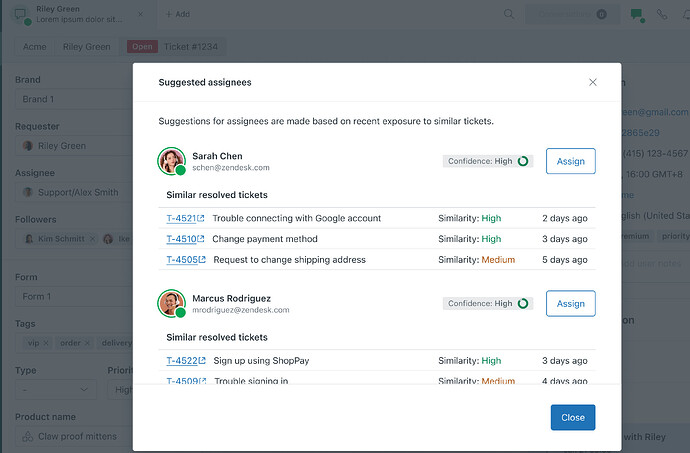
Task: Click Marcus Rodriguez's profile avatar
Action: coord(172,303)
